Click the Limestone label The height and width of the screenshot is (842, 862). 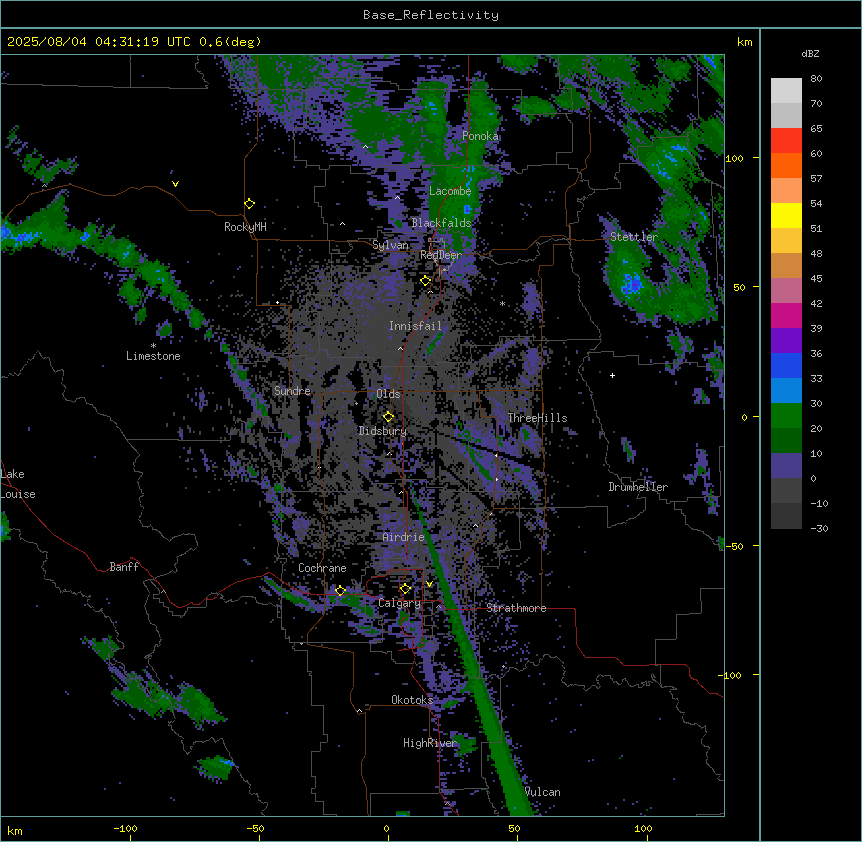pyautogui.click(x=153, y=356)
